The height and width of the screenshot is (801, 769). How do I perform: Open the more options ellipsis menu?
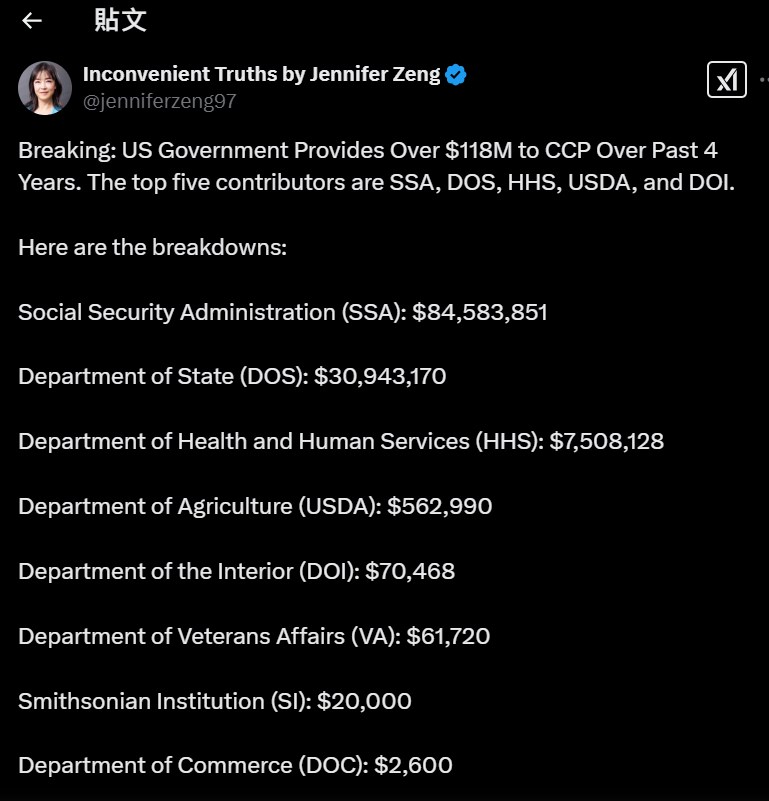point(762,79)
